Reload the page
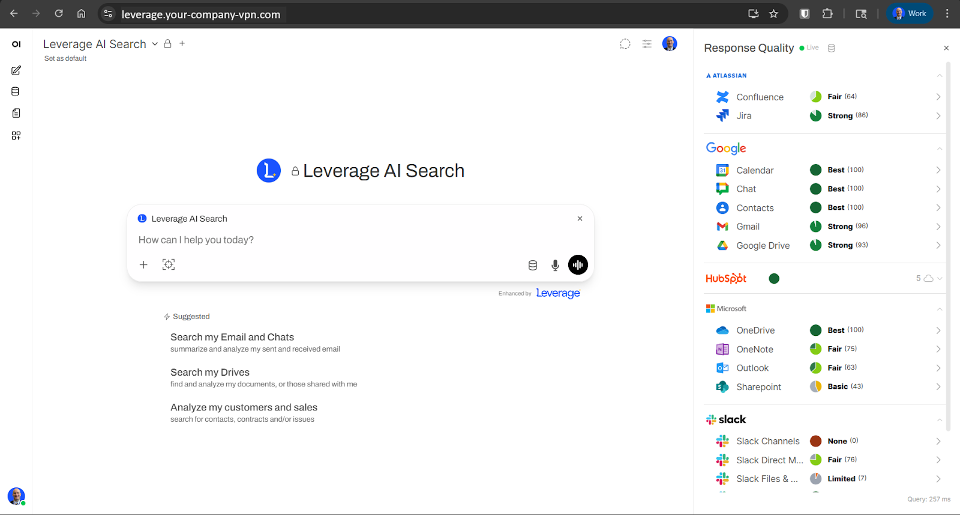Image resolution: width=960 pixels, height=515 pixels. (59, 13)
